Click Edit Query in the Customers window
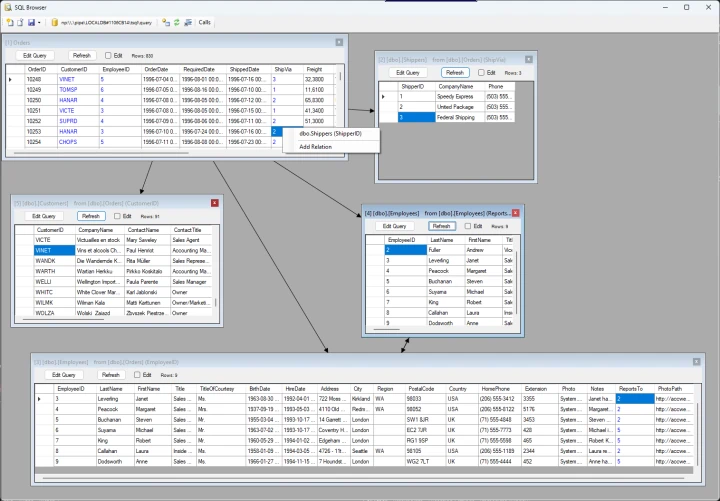 point(44,216)
